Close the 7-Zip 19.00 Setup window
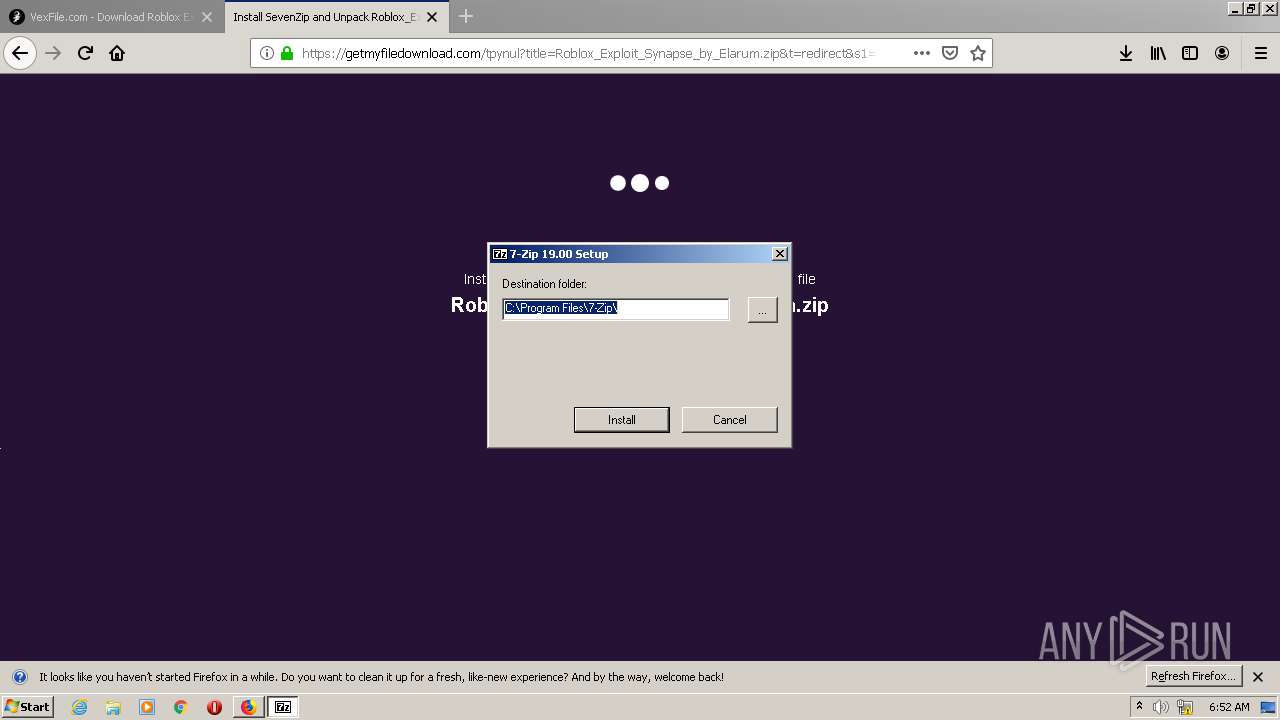1280x720 pixels. [x=780, y=254]
